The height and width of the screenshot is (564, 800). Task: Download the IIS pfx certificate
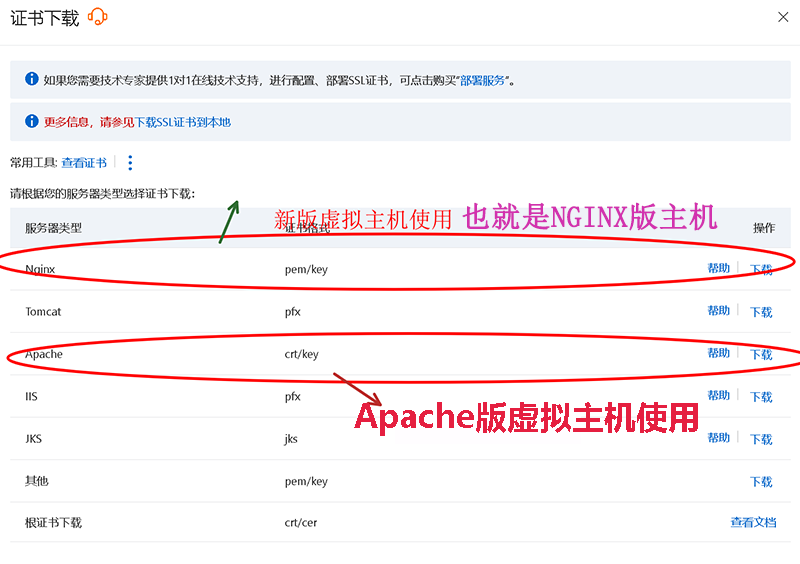click(x=761, y=397)
